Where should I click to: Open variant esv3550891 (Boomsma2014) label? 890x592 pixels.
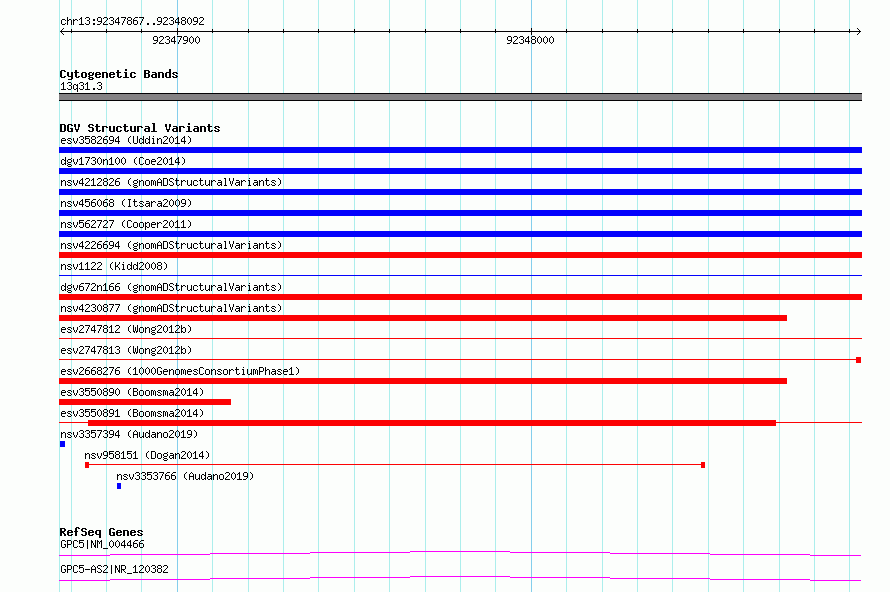click(x=132, y=413)
